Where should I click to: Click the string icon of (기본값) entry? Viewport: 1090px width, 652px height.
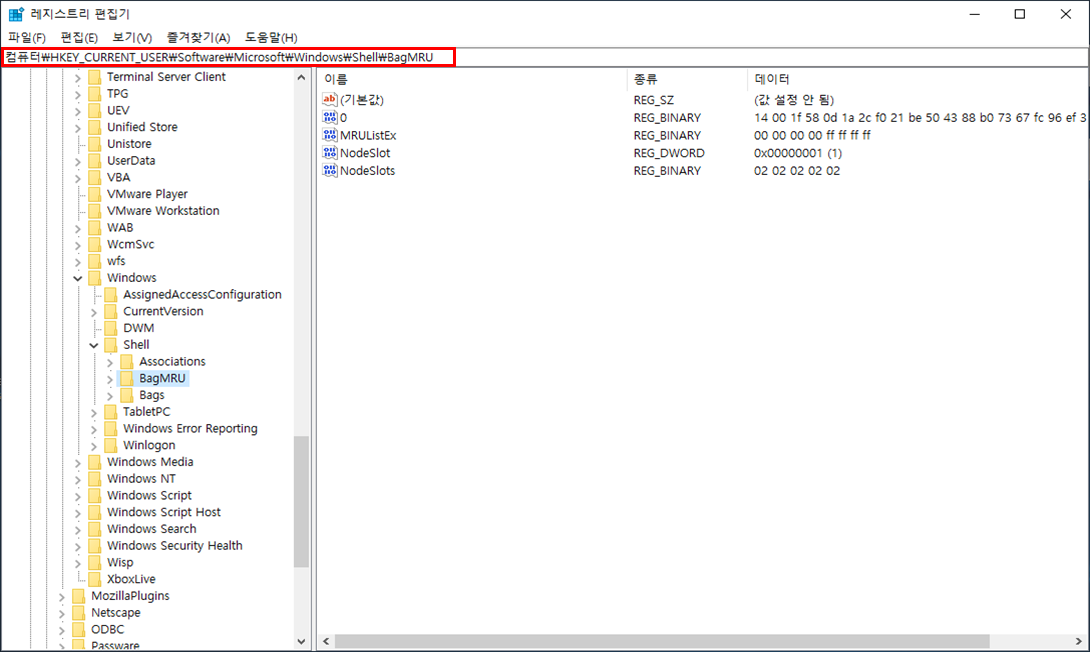330,100
